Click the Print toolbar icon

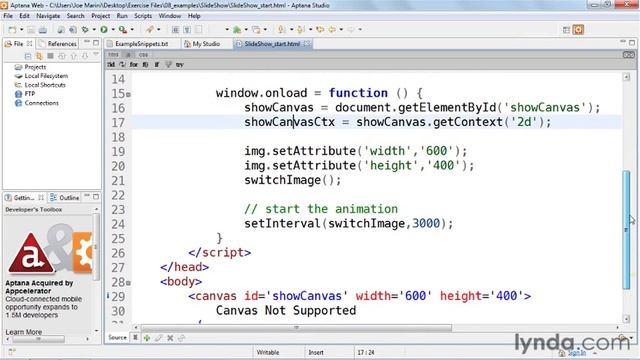point(42,29)
